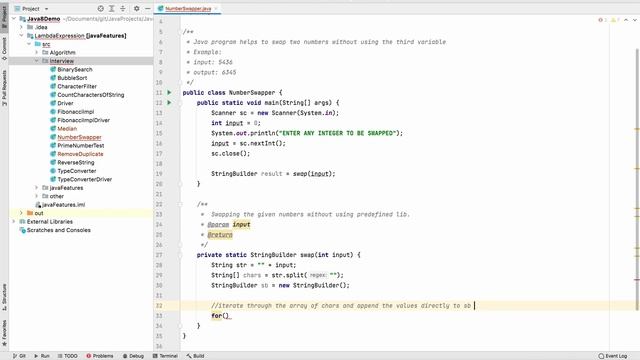
Task: Select Scratches and Consoles node
Action: [58, 230]
